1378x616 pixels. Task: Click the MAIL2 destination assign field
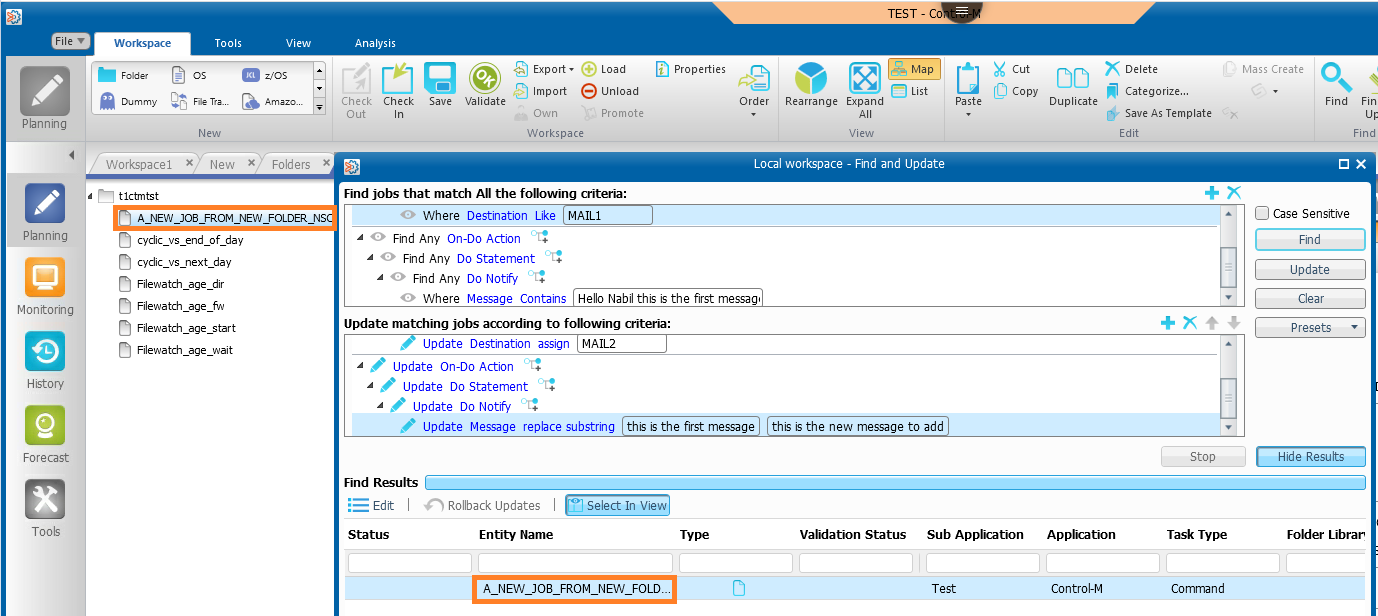621,343
